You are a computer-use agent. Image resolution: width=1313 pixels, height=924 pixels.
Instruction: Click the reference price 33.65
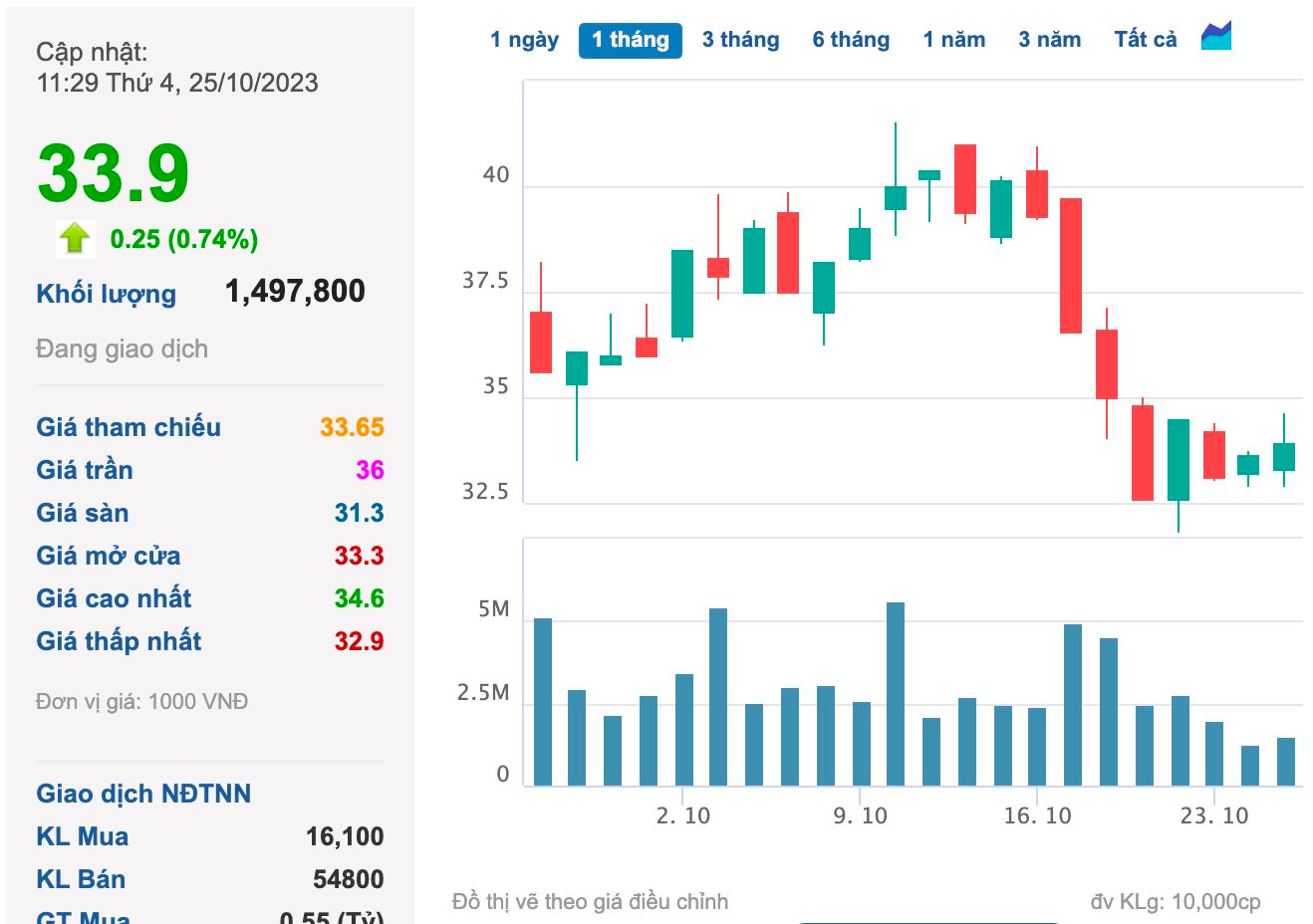point(352,427)
